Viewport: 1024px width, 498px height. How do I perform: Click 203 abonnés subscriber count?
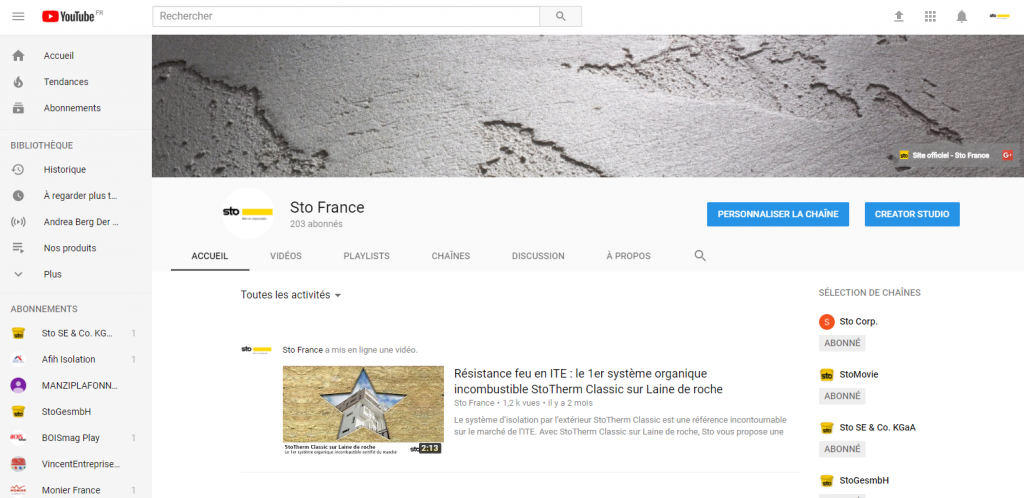pyautogui.click(x=316, y=224)
